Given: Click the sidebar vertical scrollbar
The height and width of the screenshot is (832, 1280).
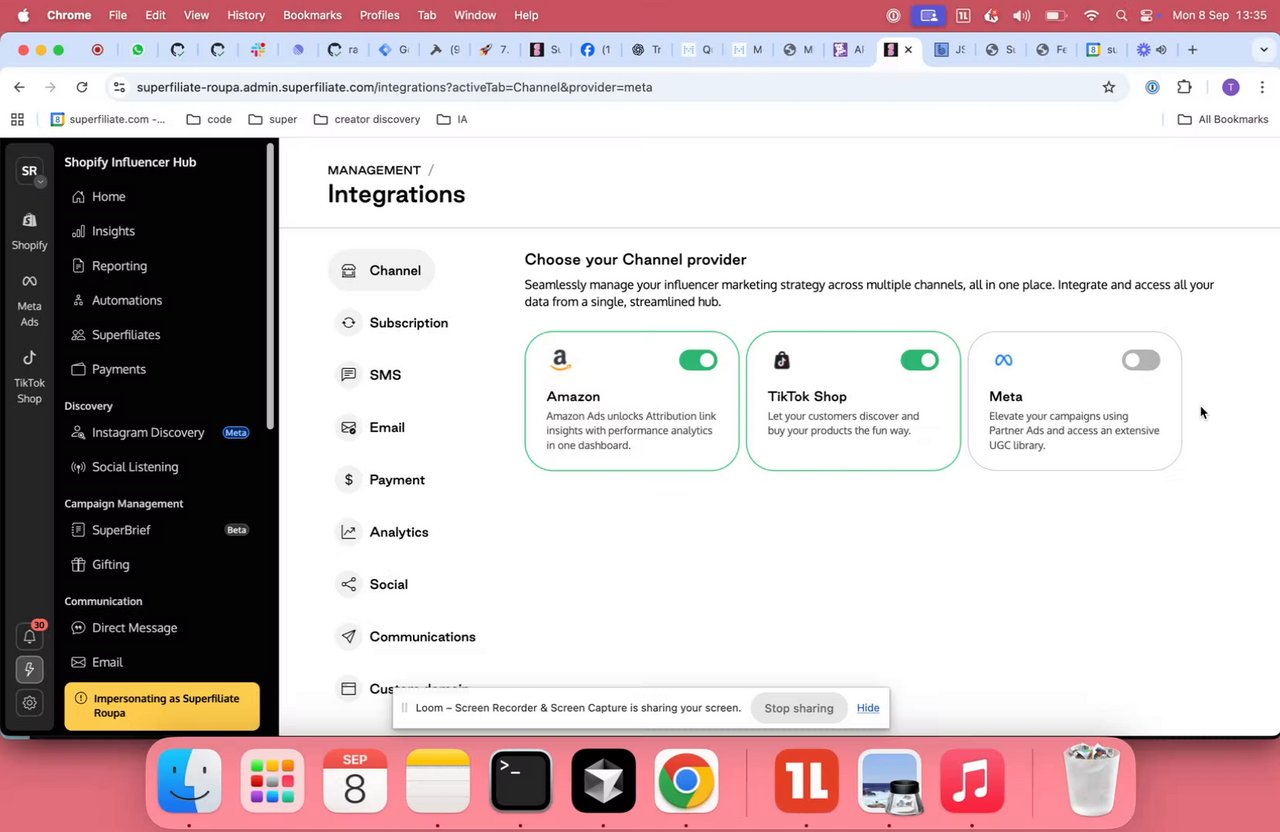Looking at the screenshot, I should pyautogui.click(x=270, y=288).
